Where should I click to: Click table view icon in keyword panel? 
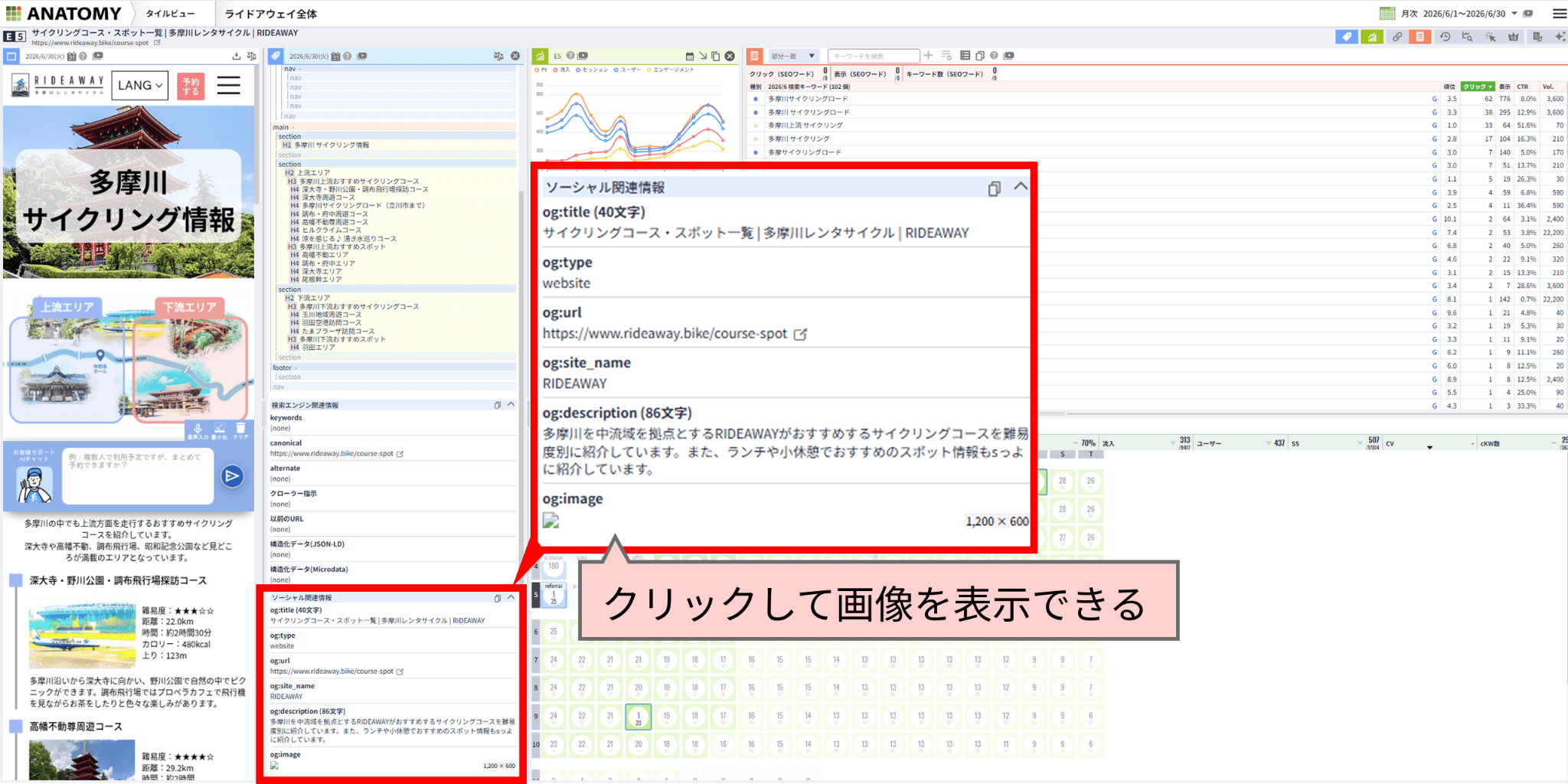(x=965, y=55)
